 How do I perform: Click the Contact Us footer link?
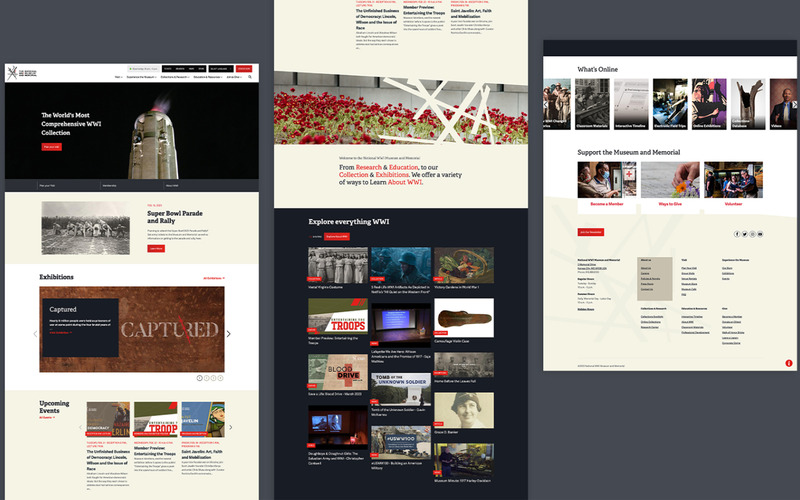tap(647, 289)
